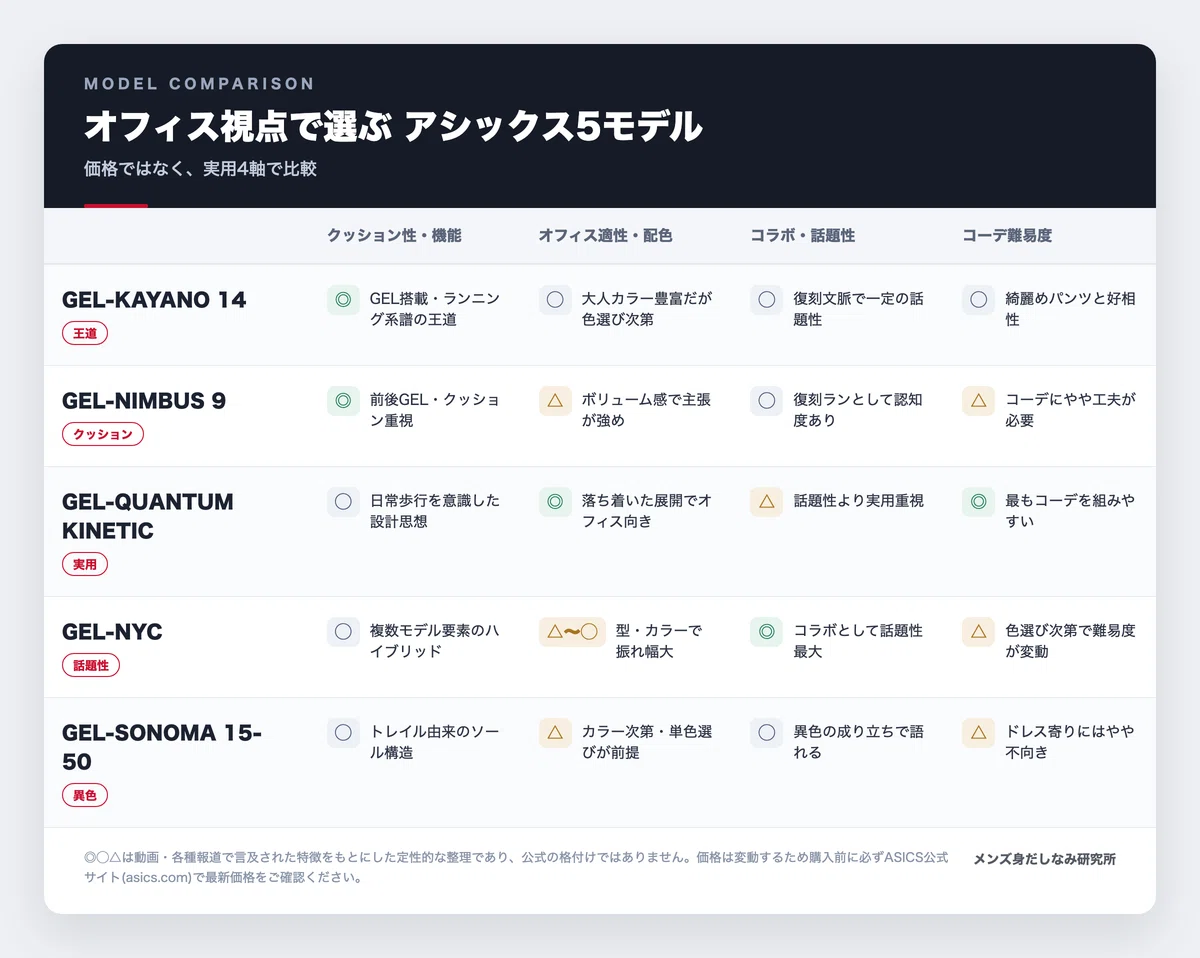Image resolution: width=1200 pixels, height=958 pixels.
Task: Click the circle icon beside 日常歩行を意識した設計思想
Action: (343, 501)
